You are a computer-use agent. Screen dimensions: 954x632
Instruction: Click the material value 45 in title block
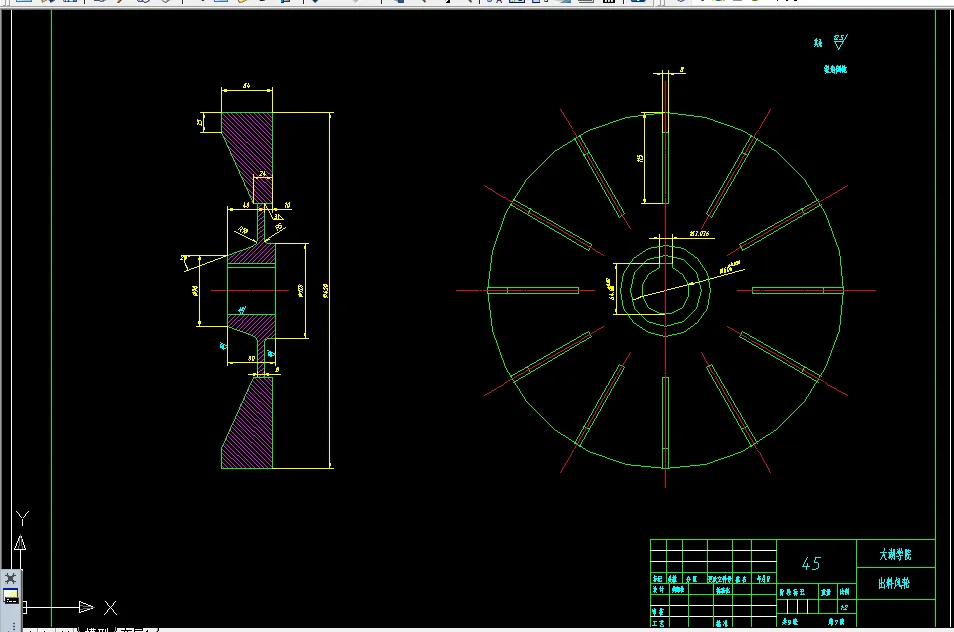[811, 564]
